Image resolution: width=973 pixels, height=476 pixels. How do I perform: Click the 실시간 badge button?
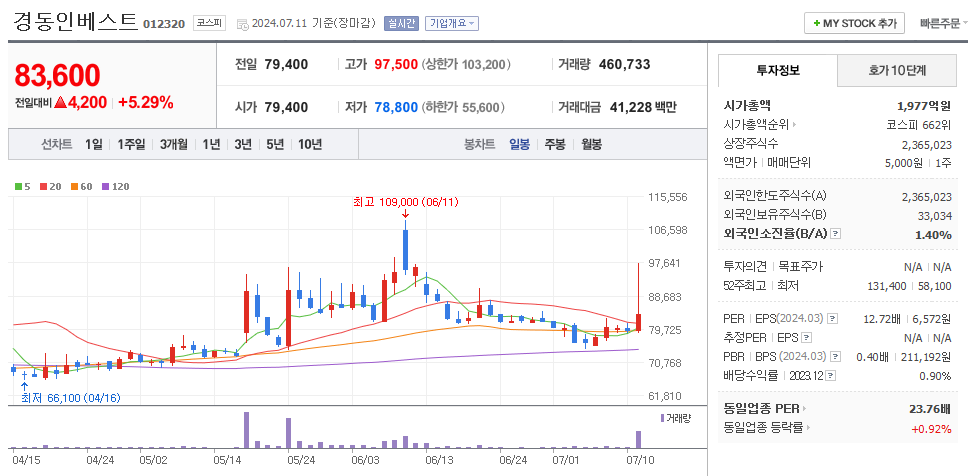(x=401, y=24)
